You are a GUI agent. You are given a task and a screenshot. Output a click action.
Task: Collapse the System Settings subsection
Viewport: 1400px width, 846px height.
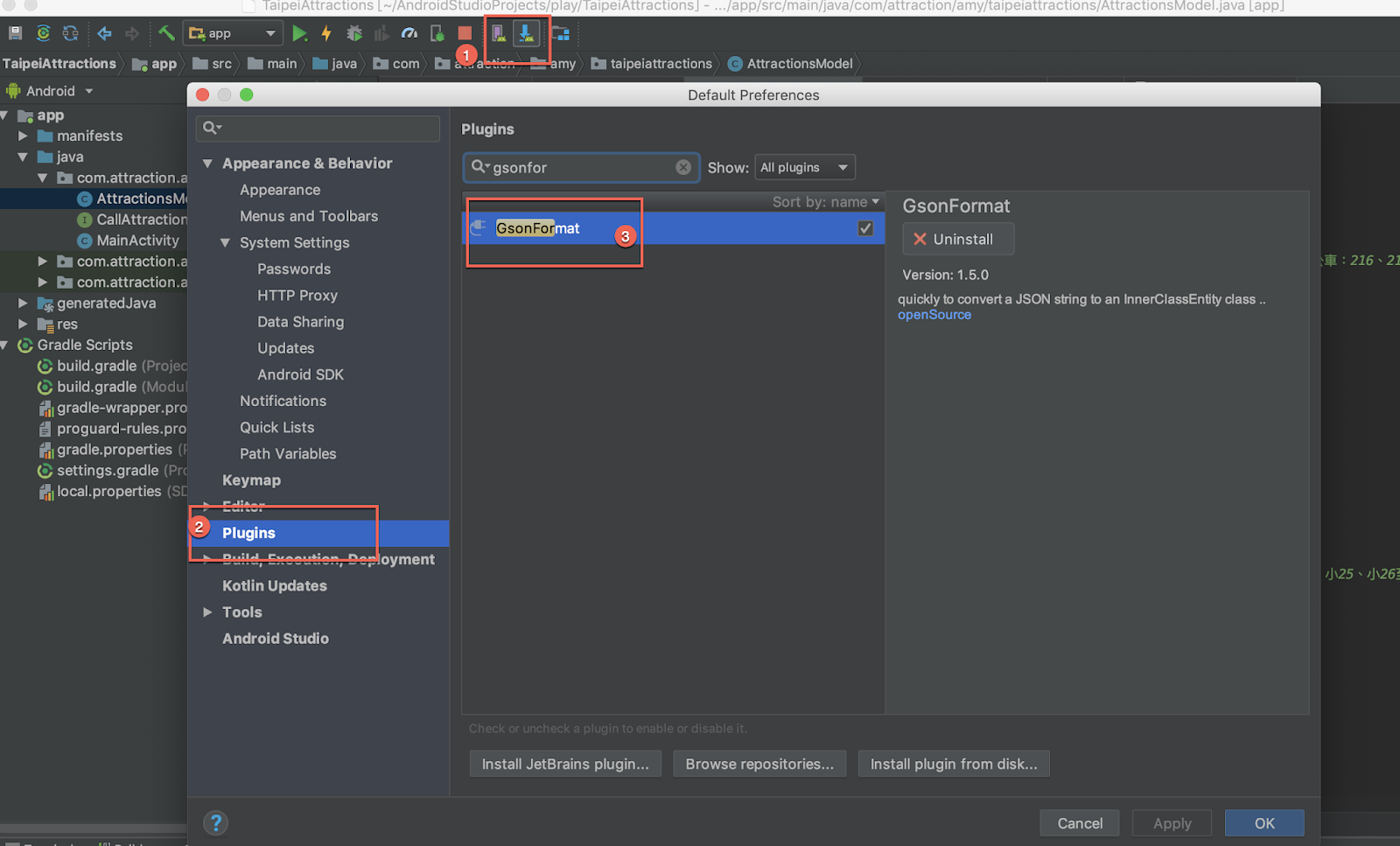225,242
